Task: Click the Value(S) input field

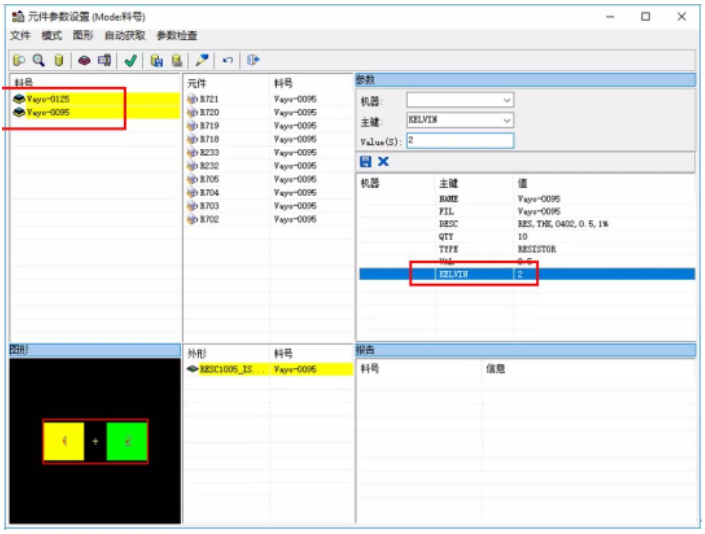Action: [460, 141]
